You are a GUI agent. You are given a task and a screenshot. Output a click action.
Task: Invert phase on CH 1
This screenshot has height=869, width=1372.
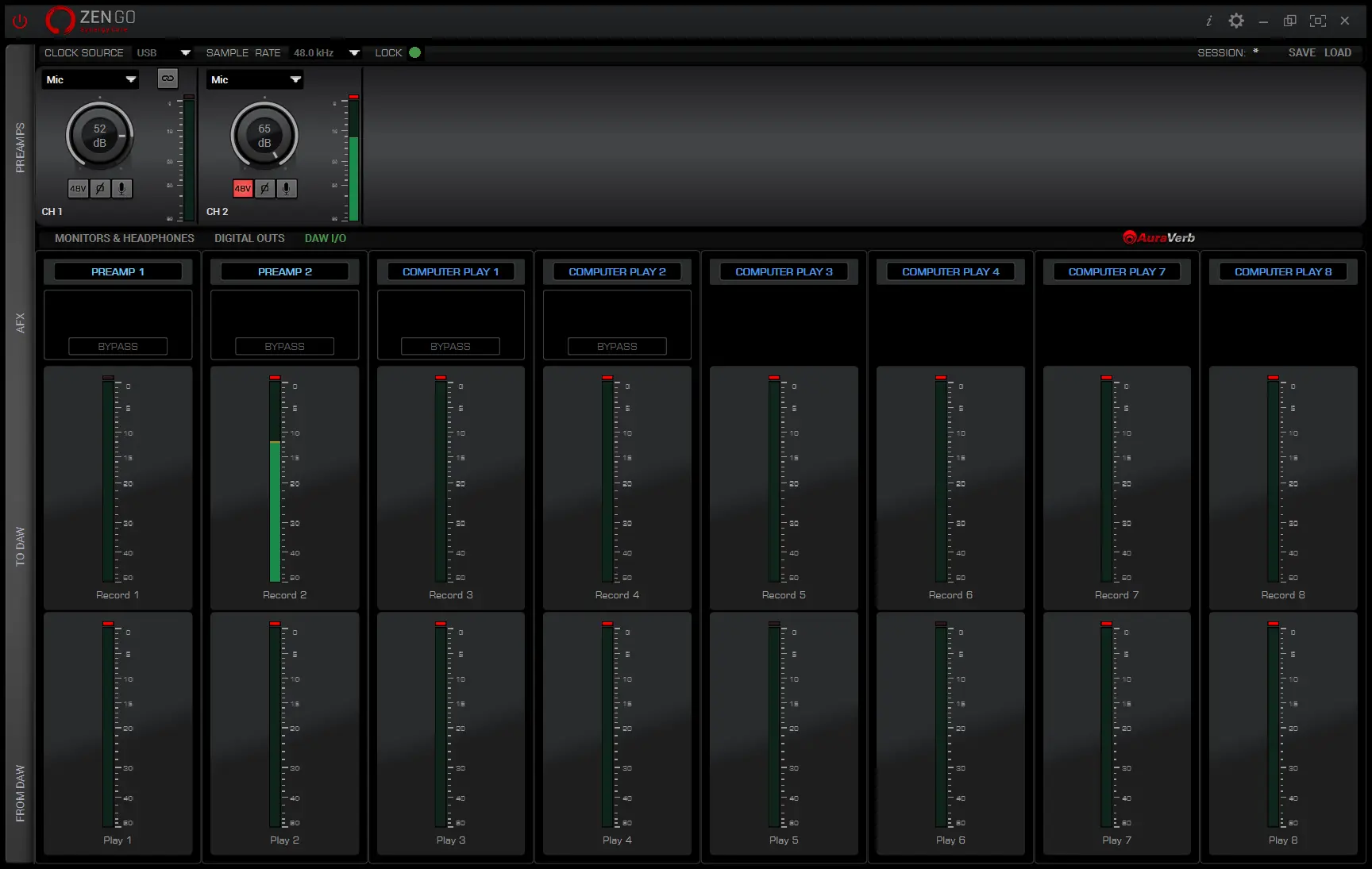point(100,189)
